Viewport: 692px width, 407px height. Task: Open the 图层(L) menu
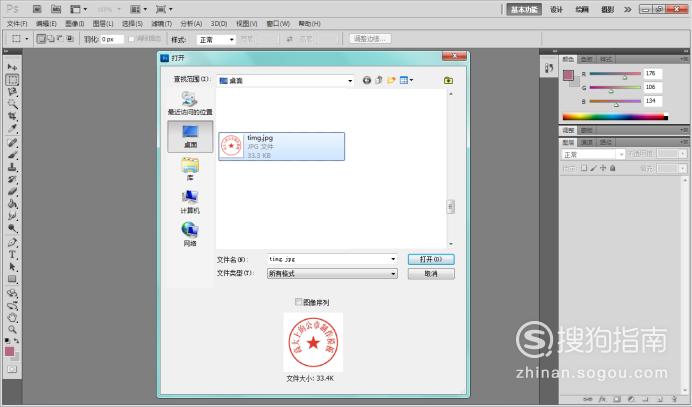coord(103,23)
